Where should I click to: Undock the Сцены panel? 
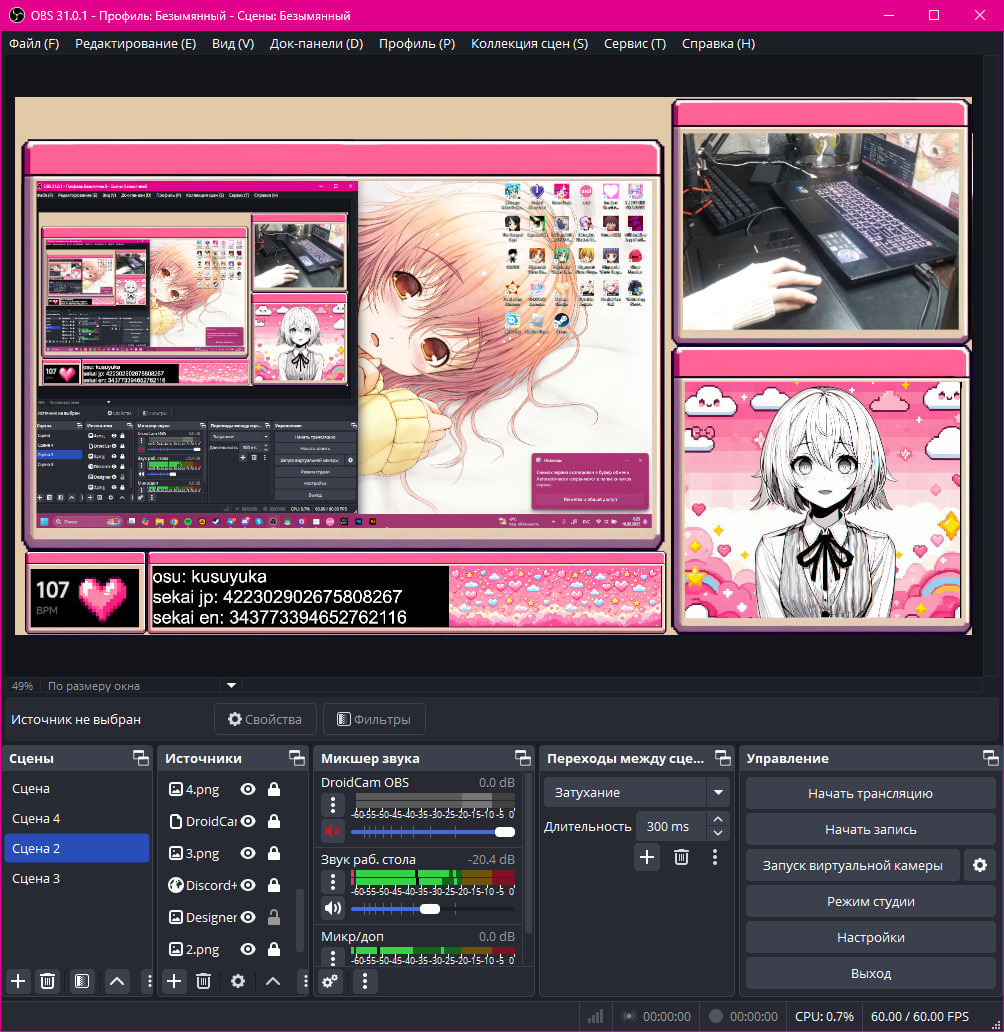[x=141, y=758]
